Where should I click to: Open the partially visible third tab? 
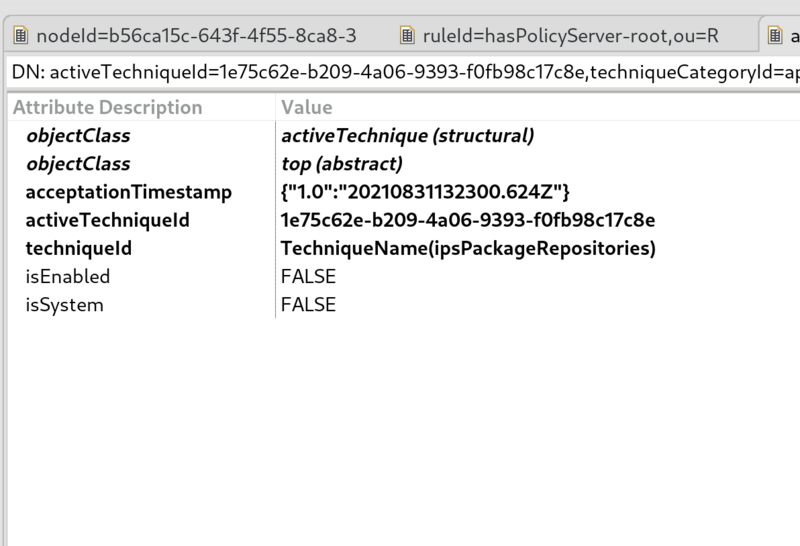tap(780, 35)
